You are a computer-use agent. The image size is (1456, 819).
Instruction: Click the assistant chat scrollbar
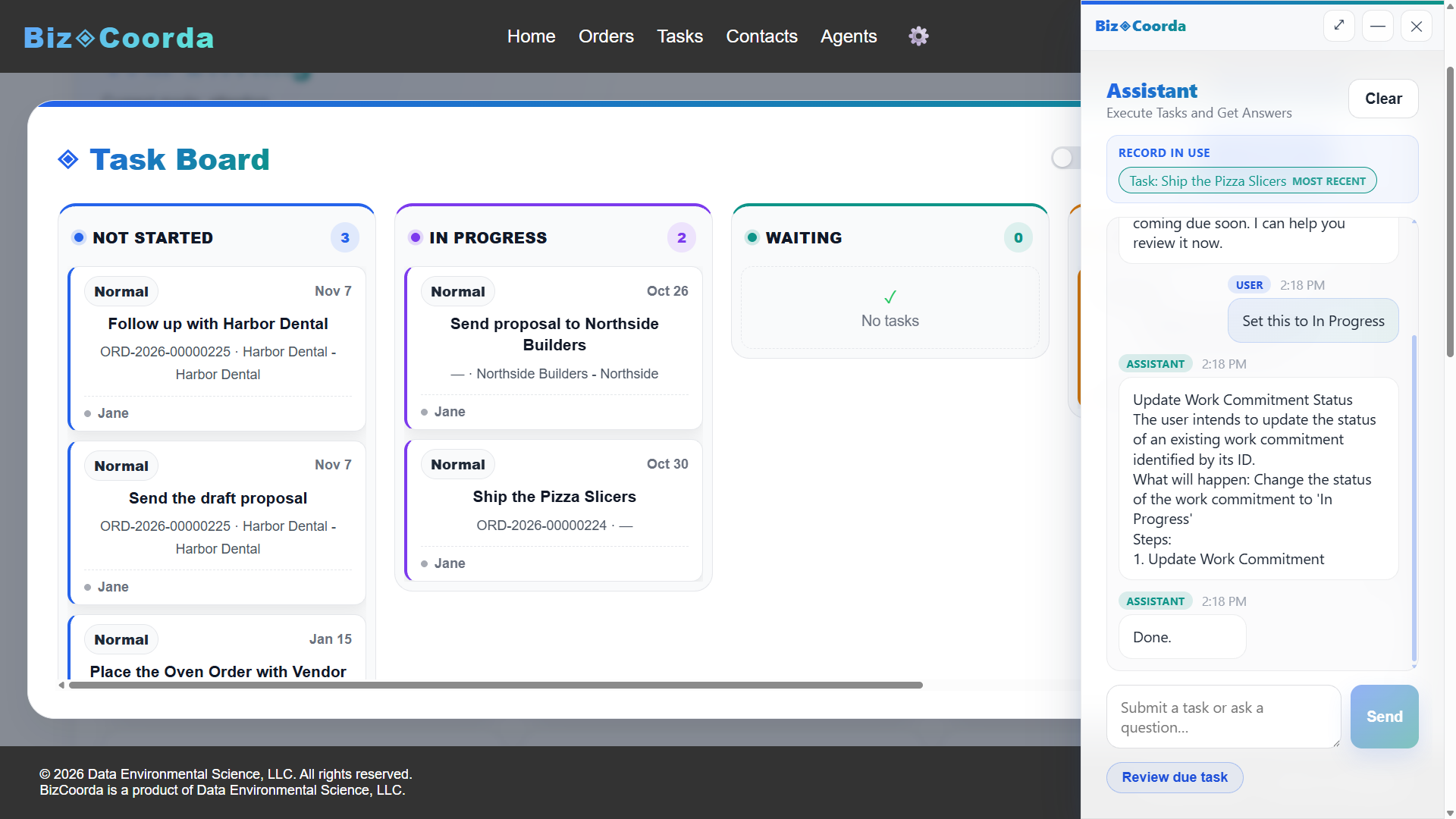1414,497
